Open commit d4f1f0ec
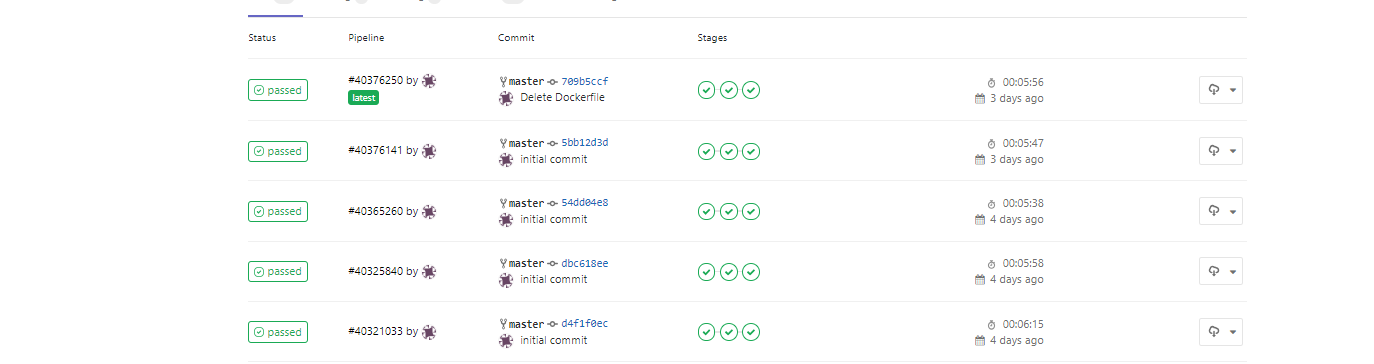The height and width of the screenshot is (364, 1374). click(x=585, y=324)
